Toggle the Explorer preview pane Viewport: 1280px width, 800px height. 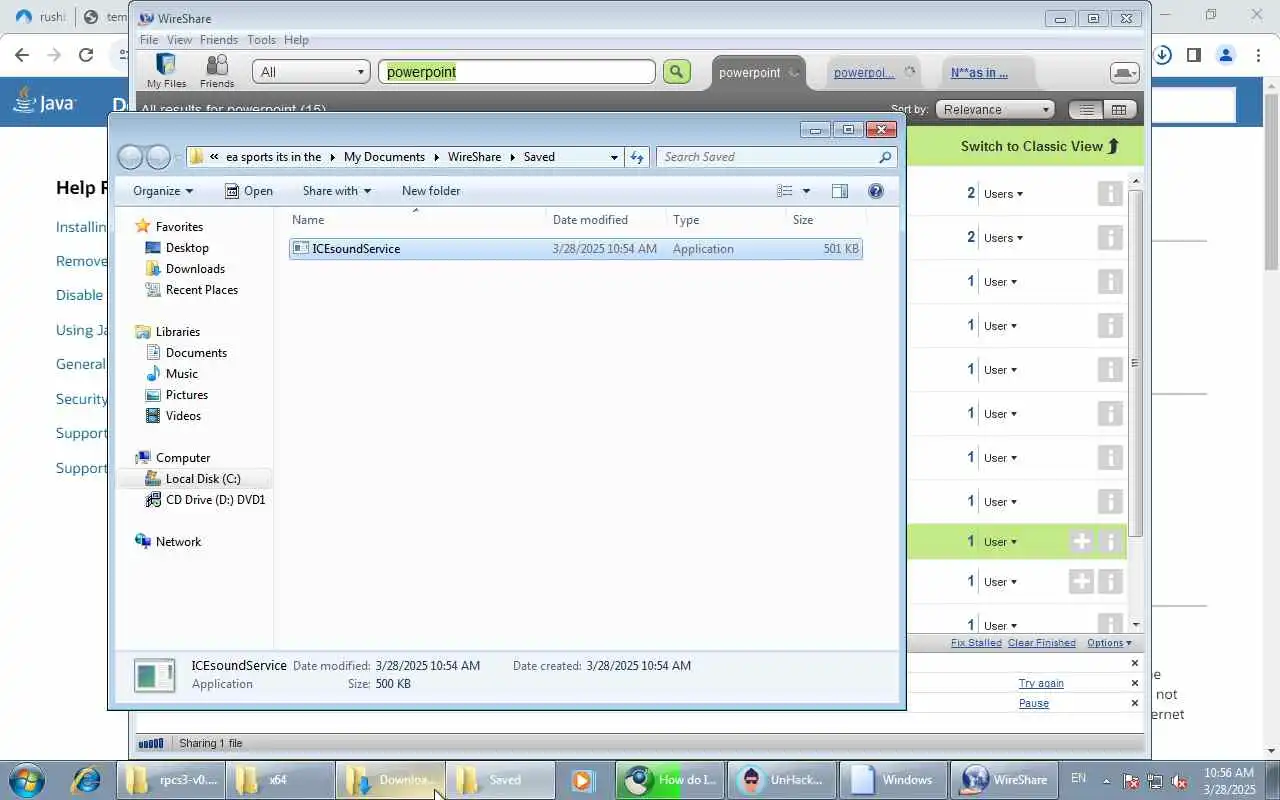coord(840,191)
